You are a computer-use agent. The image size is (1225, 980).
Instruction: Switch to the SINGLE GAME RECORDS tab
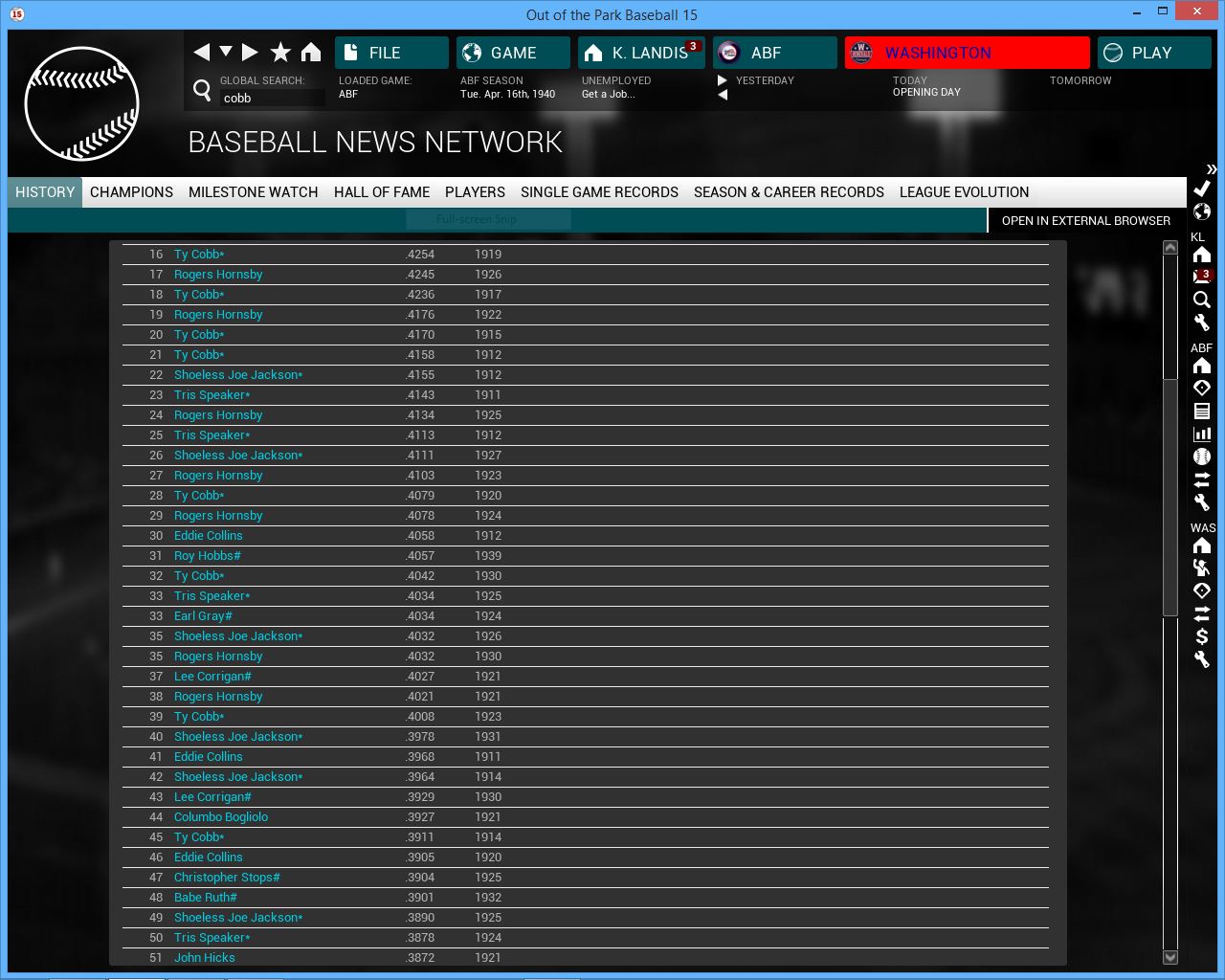599,191
